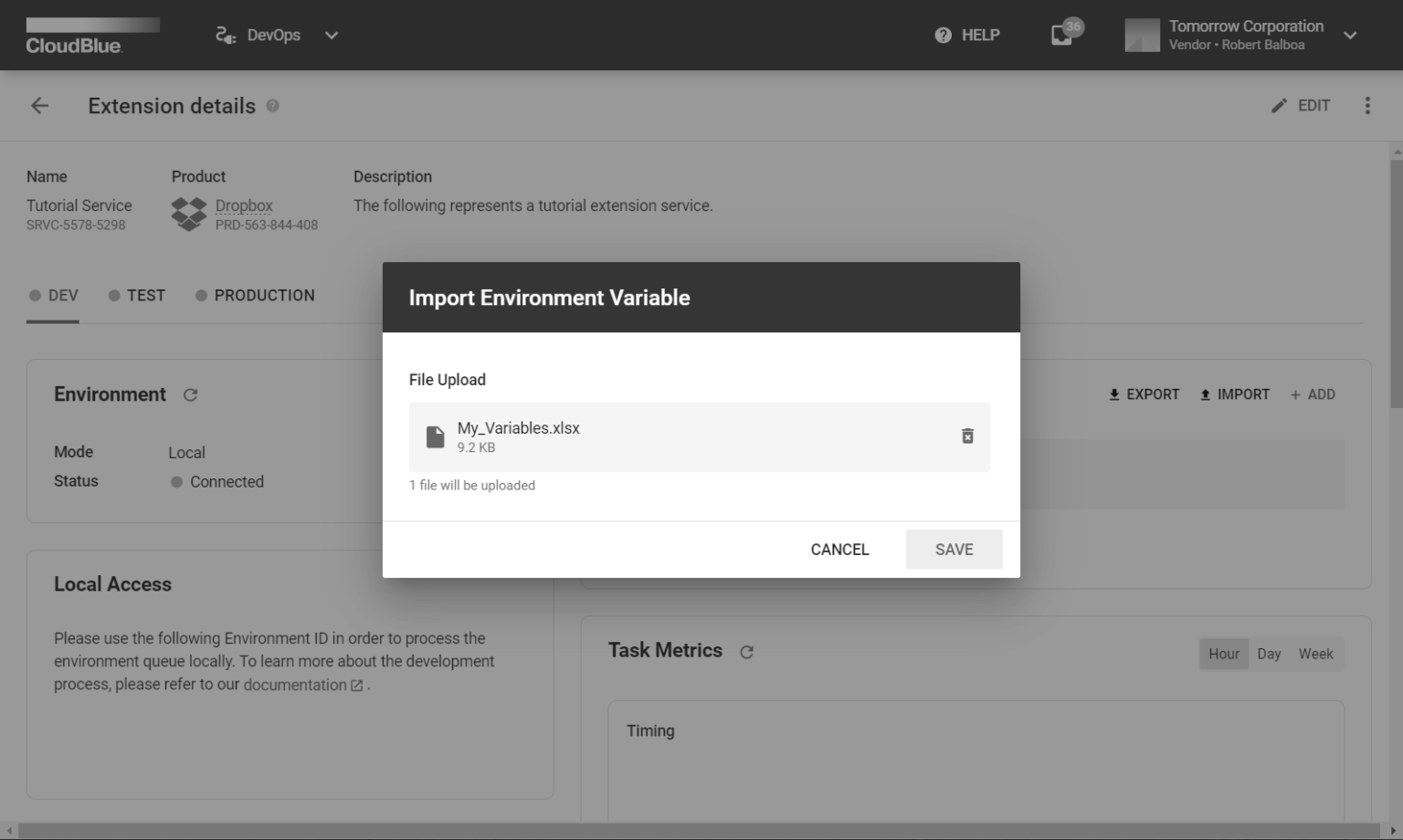
Task: Open the documentation link
Action: click(302, 685)
